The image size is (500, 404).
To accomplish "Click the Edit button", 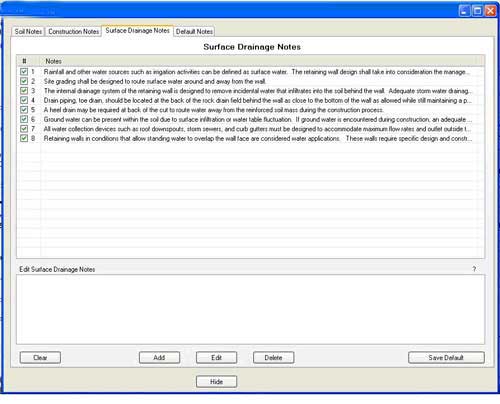I will [x=217, y=358].
